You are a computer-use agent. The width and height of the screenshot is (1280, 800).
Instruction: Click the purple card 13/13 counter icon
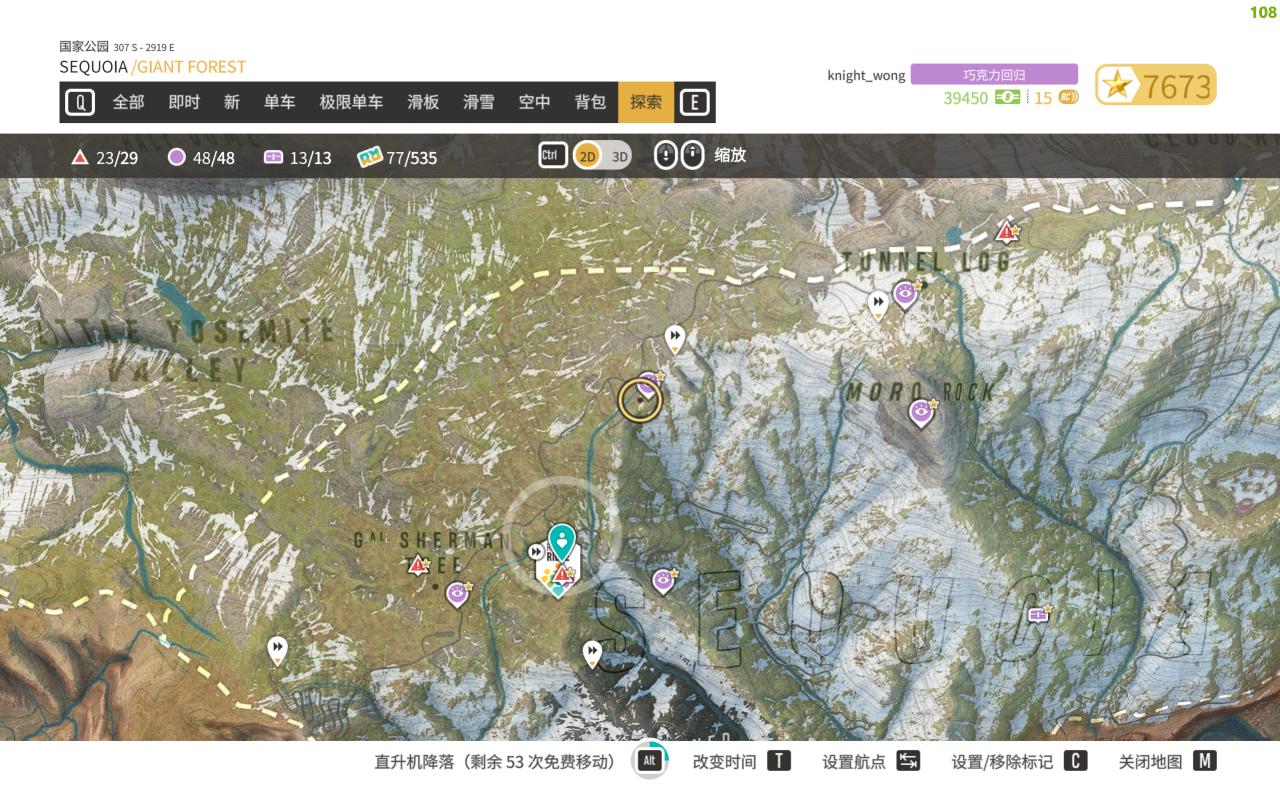[x=273, y=157]
